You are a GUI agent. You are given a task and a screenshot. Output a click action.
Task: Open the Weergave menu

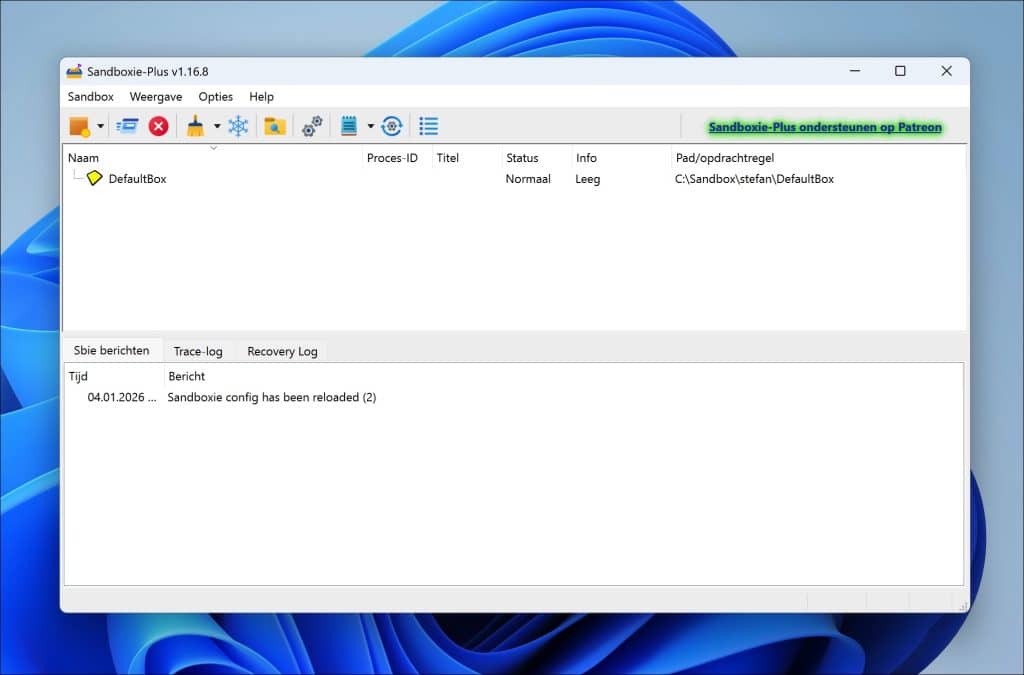click(155, 97)
